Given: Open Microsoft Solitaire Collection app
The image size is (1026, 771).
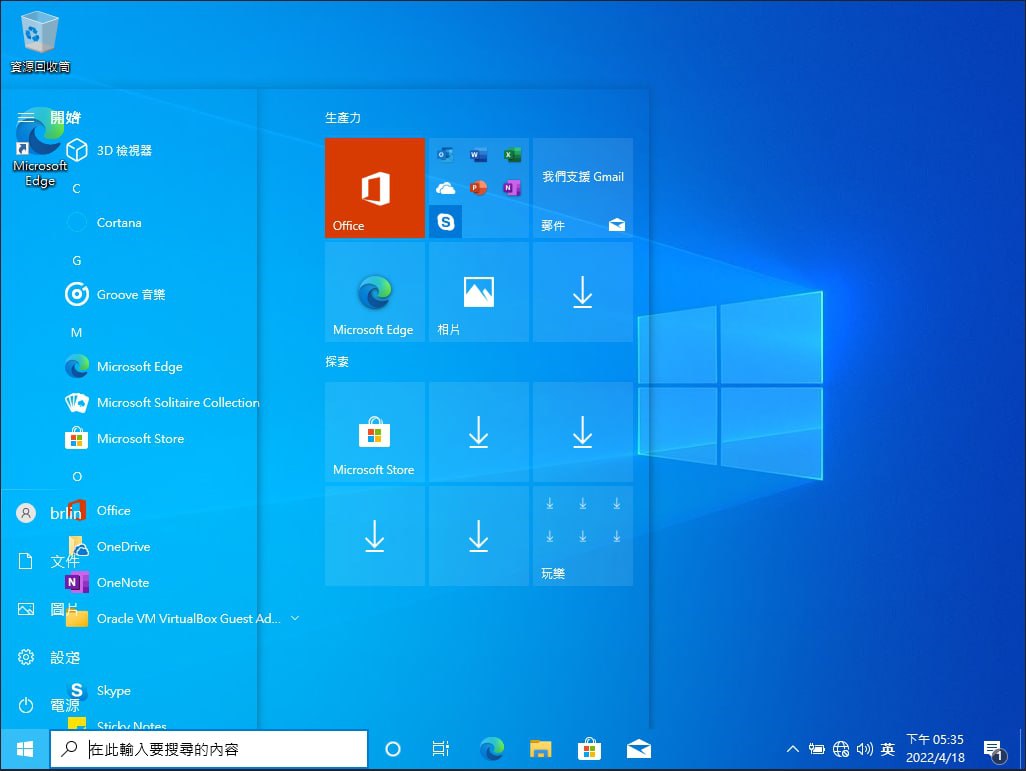Looking at the screenshot, I should point(164,403).
